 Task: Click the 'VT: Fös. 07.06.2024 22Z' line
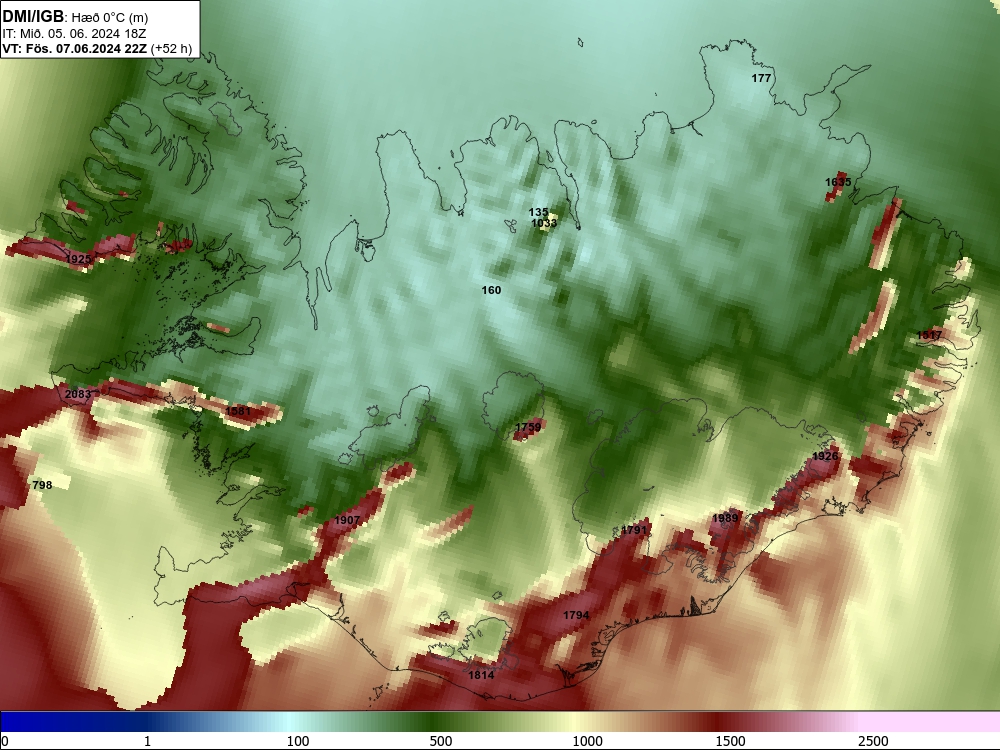[x=75, y=48]
